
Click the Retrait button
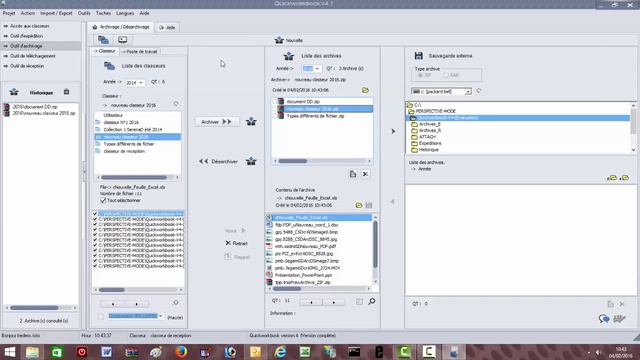click(x=236, y=243)
